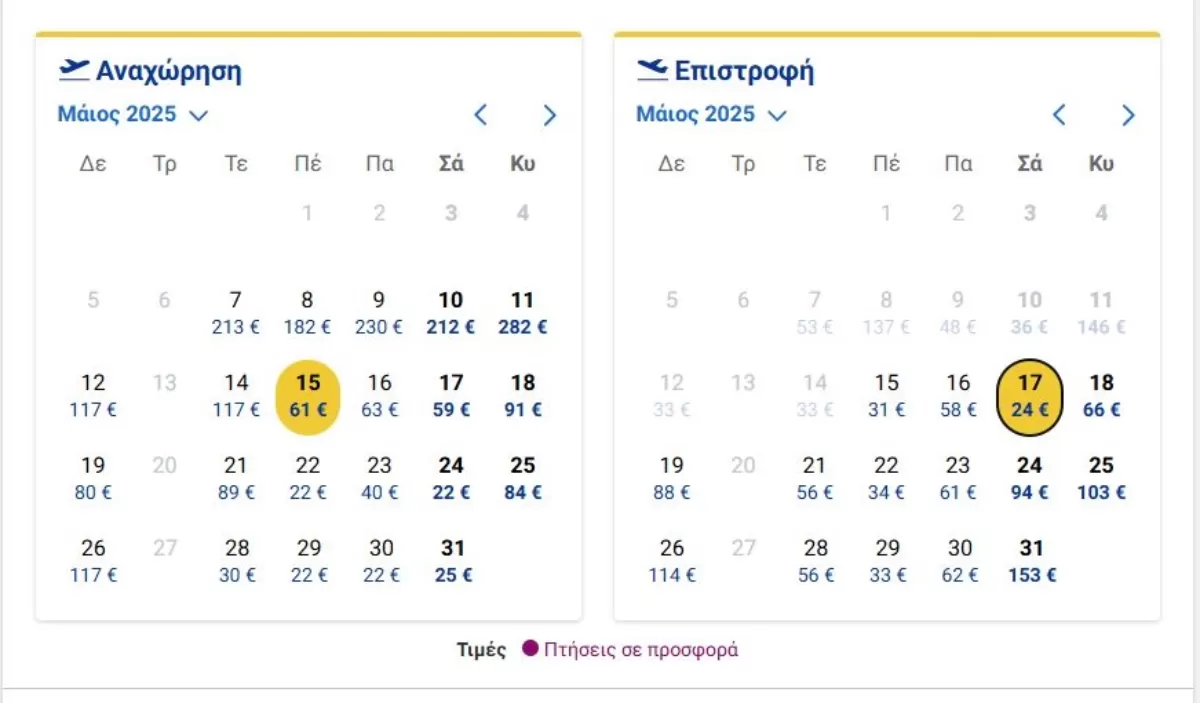Pick departure date 7 priced 213 €
1200x703 pixels.
pyautogui.click(x=235, y=312)
